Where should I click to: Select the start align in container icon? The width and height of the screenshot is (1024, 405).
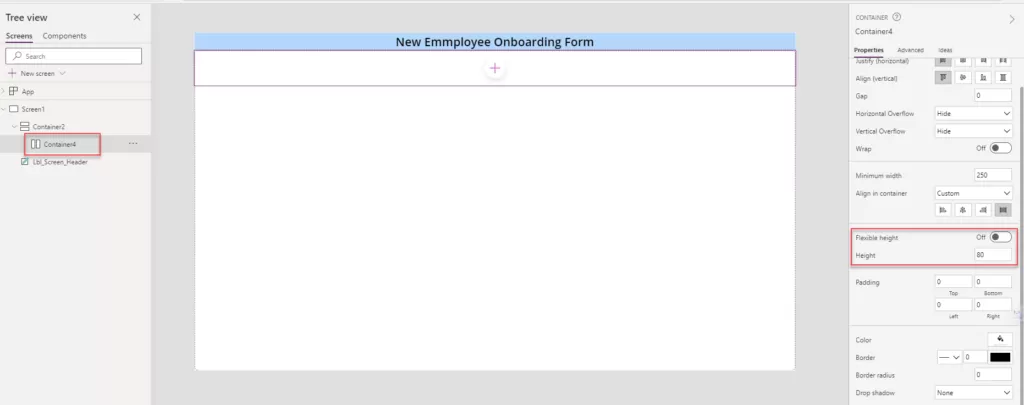click(x=942, y=210)
